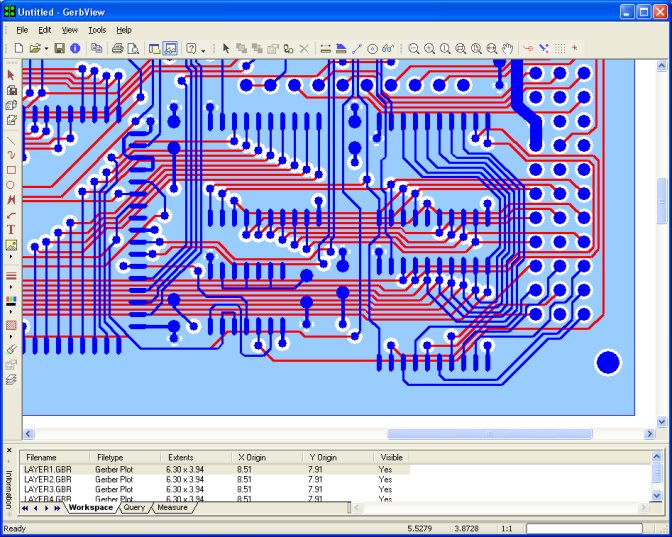Select the Circle drawing tool
Viewport: 672px width, 537px height.
tap(11, 185)
